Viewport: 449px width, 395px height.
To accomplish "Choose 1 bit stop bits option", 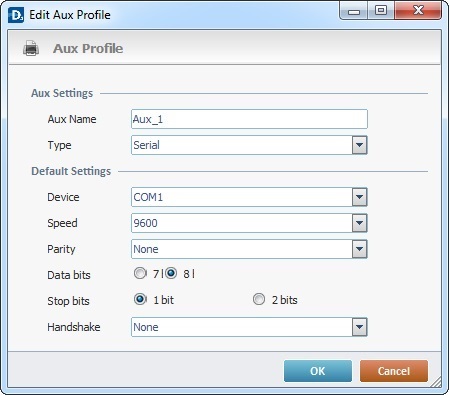I will point(140,299).
